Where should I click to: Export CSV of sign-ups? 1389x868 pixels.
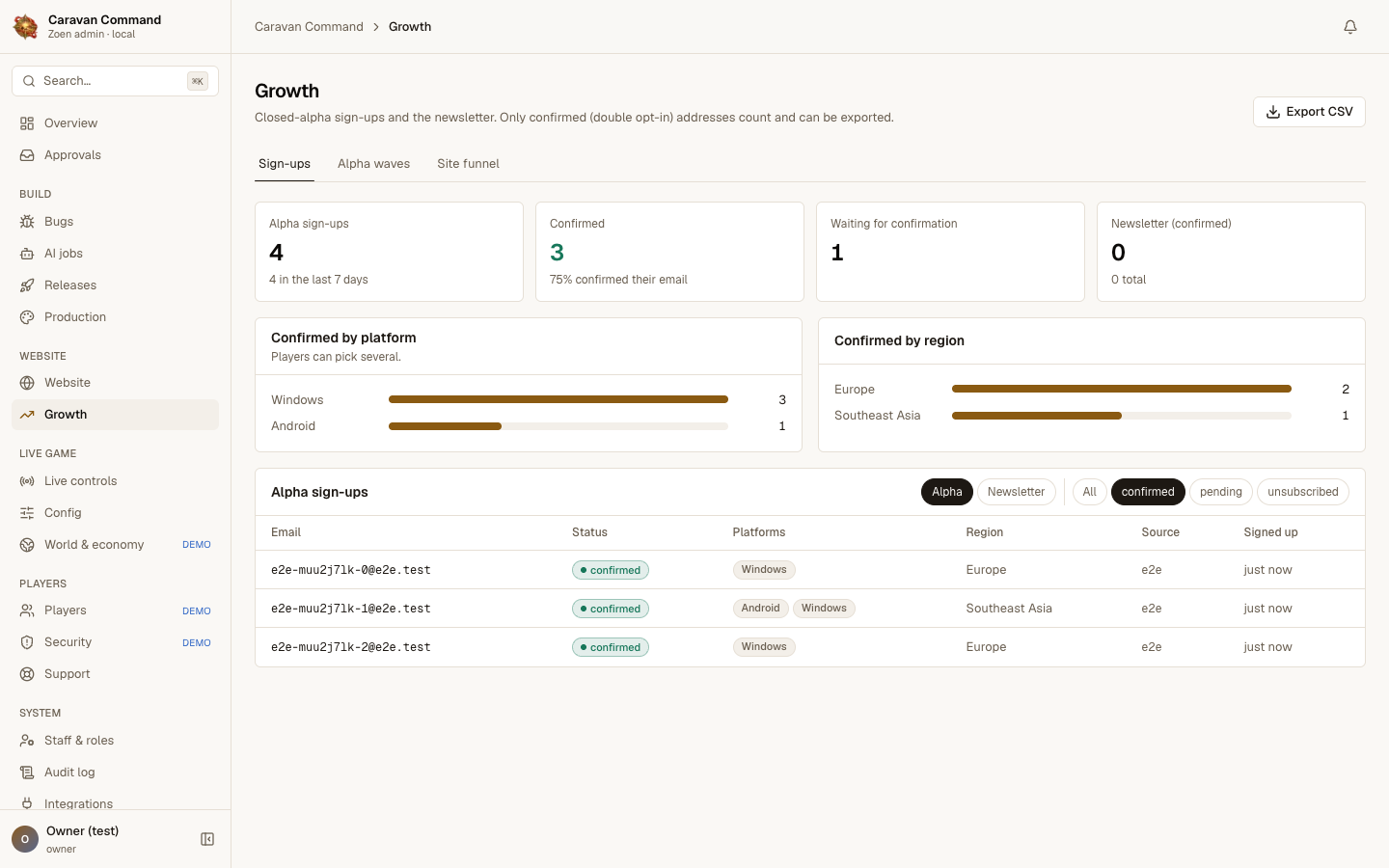tap(1309, 112)
